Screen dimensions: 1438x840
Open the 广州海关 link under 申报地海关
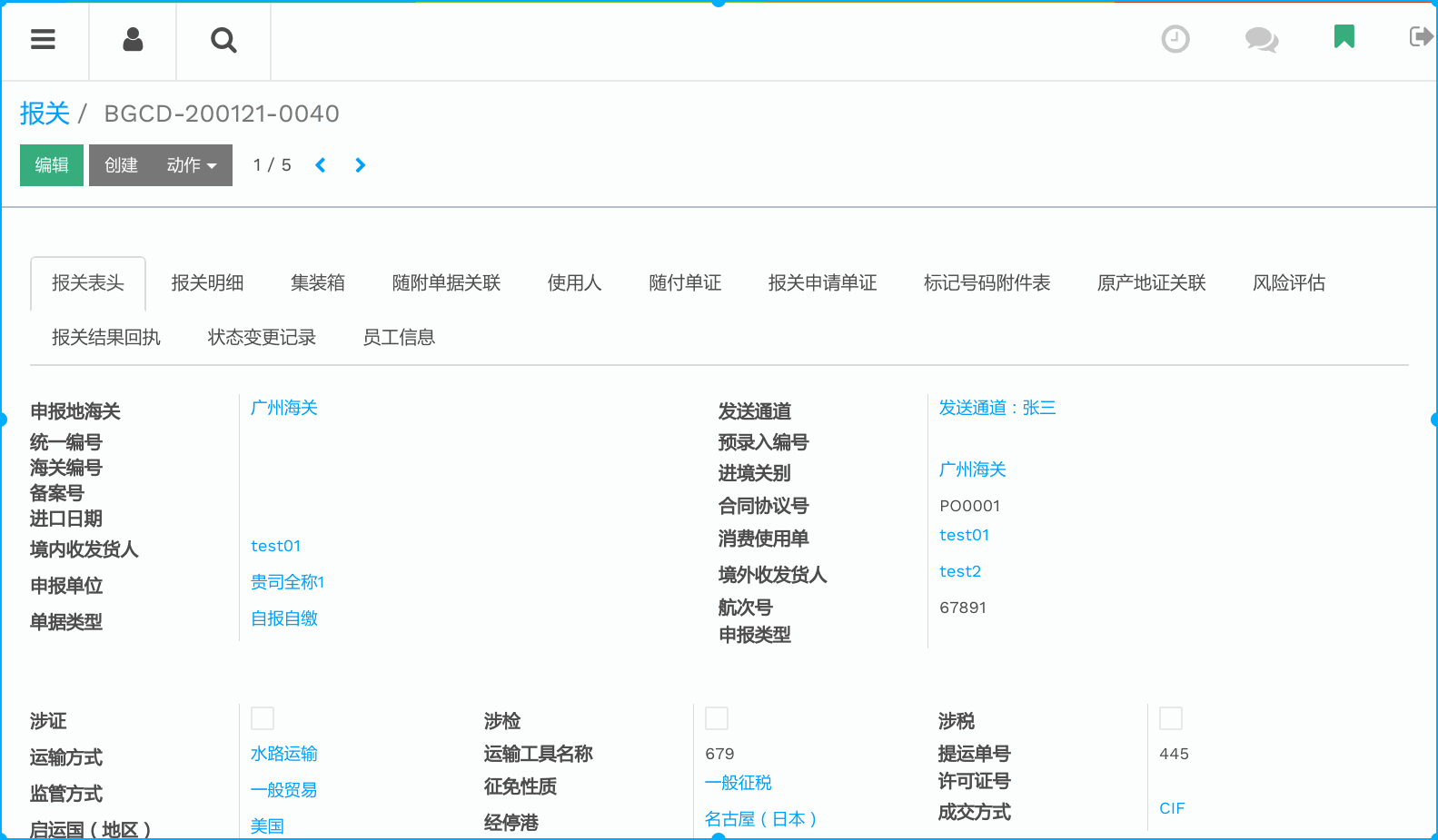pos(284,408)
